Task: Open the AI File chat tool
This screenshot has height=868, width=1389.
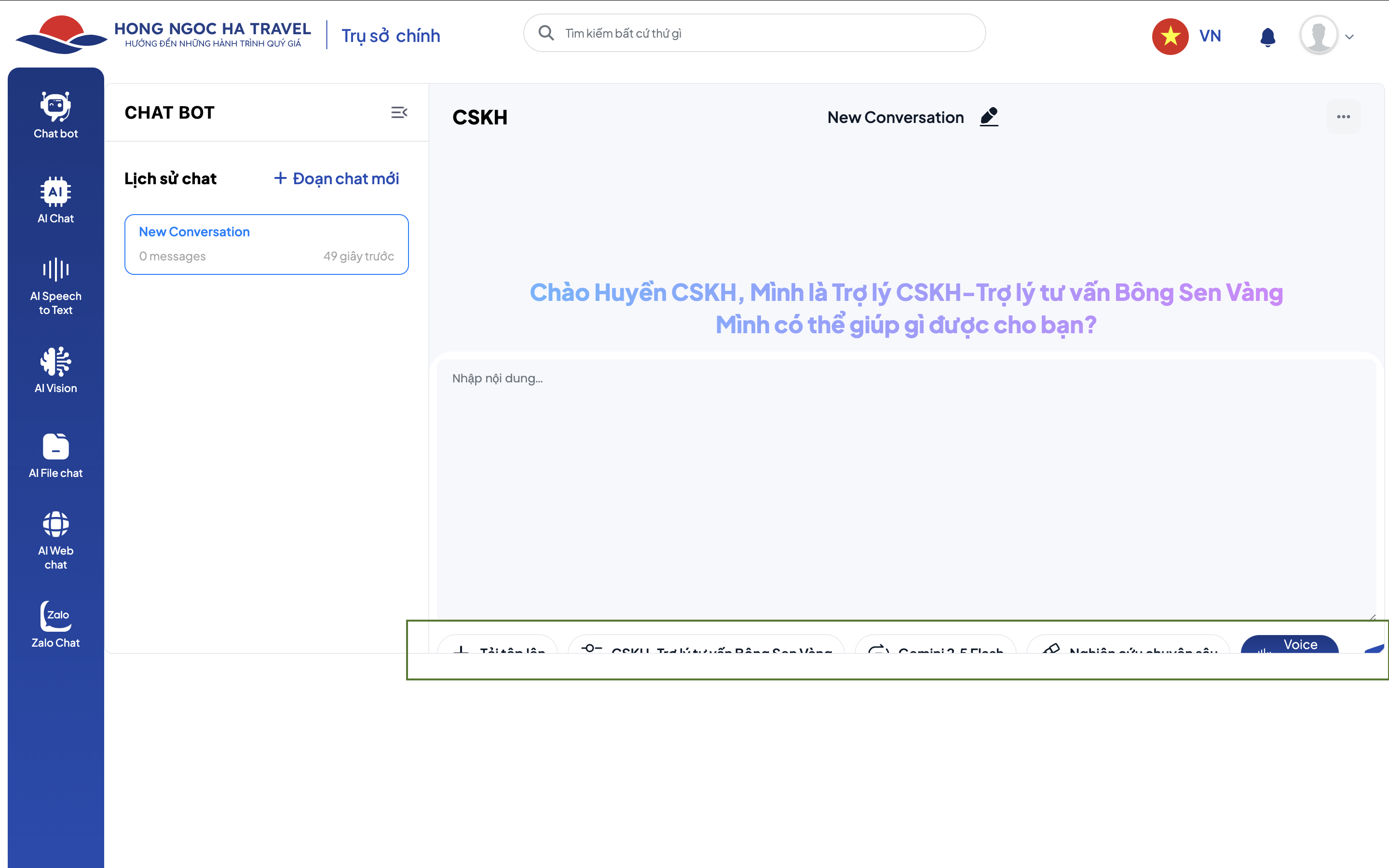Action: [55, 456]
